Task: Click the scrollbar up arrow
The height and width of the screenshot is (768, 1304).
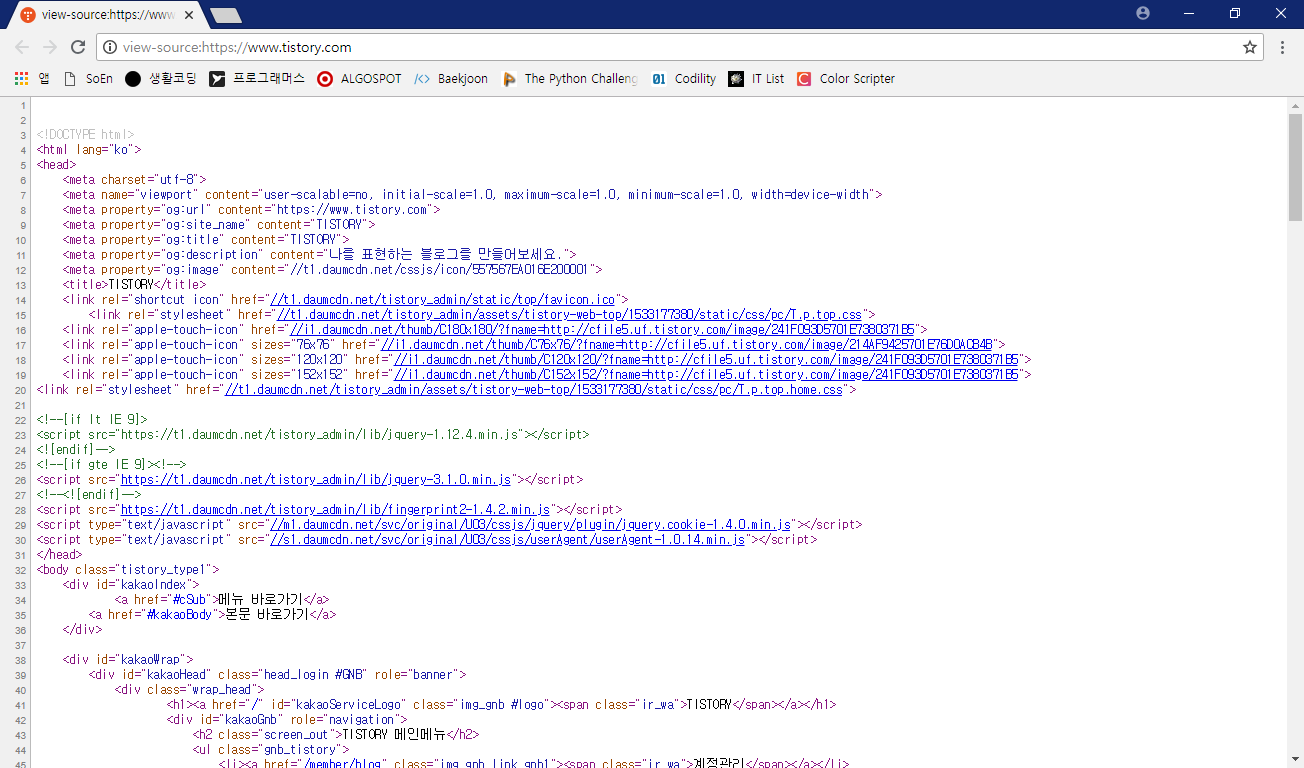Action: coord(1295,104)
